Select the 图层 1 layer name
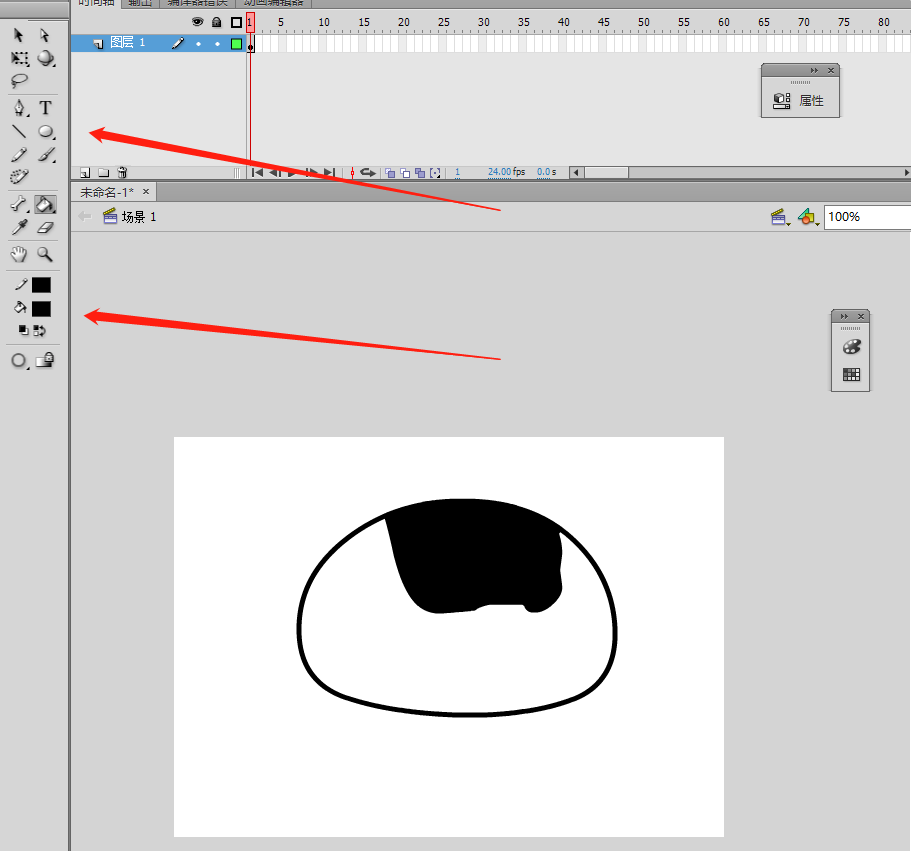This screenshot has width=911, height=851. [x=127, y=42]
